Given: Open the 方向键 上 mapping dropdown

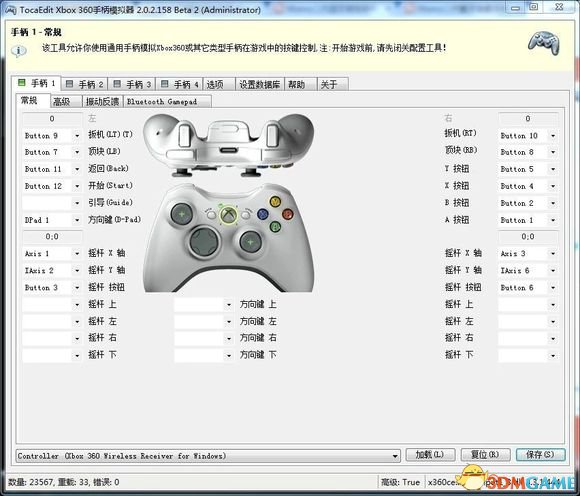Looking at the screenshot, I should coord(204,304).
